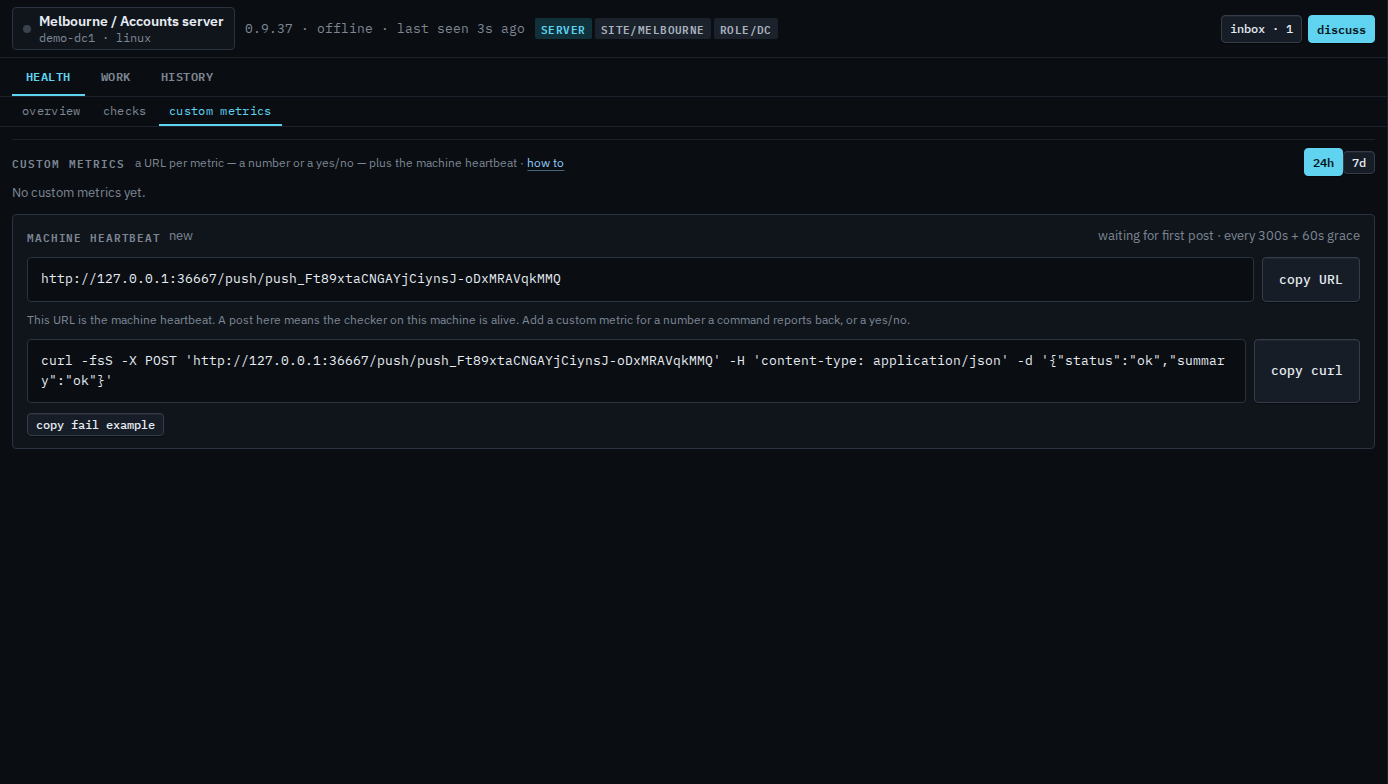The height and width of the screenshot is (784, 1388).
Task: Click the heartbeat push URL field
Action: click(640, 279)
